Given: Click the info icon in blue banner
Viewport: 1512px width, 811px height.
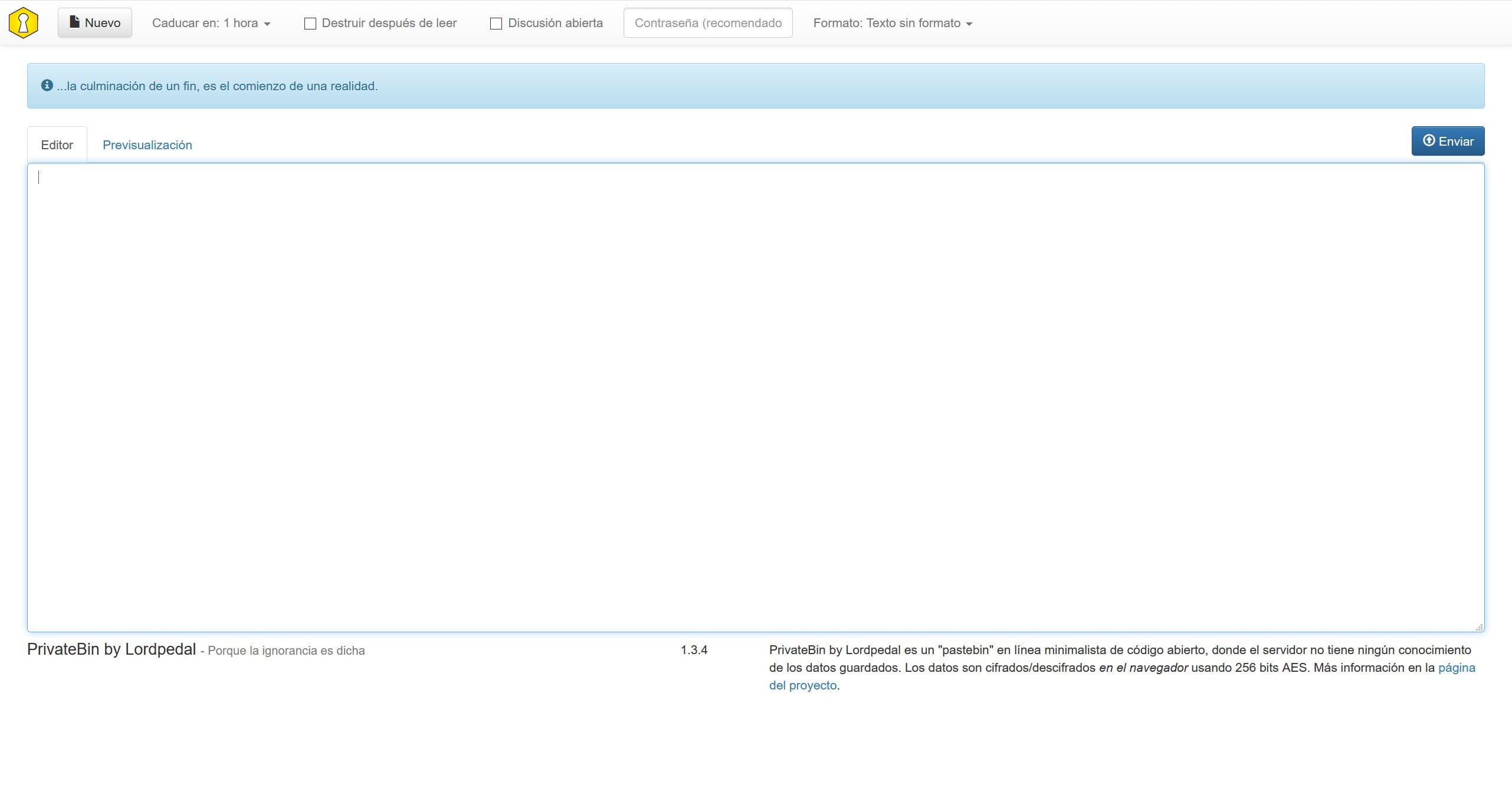Looking at the screenshot, I should pyautogui.click(x=47, y=86).
